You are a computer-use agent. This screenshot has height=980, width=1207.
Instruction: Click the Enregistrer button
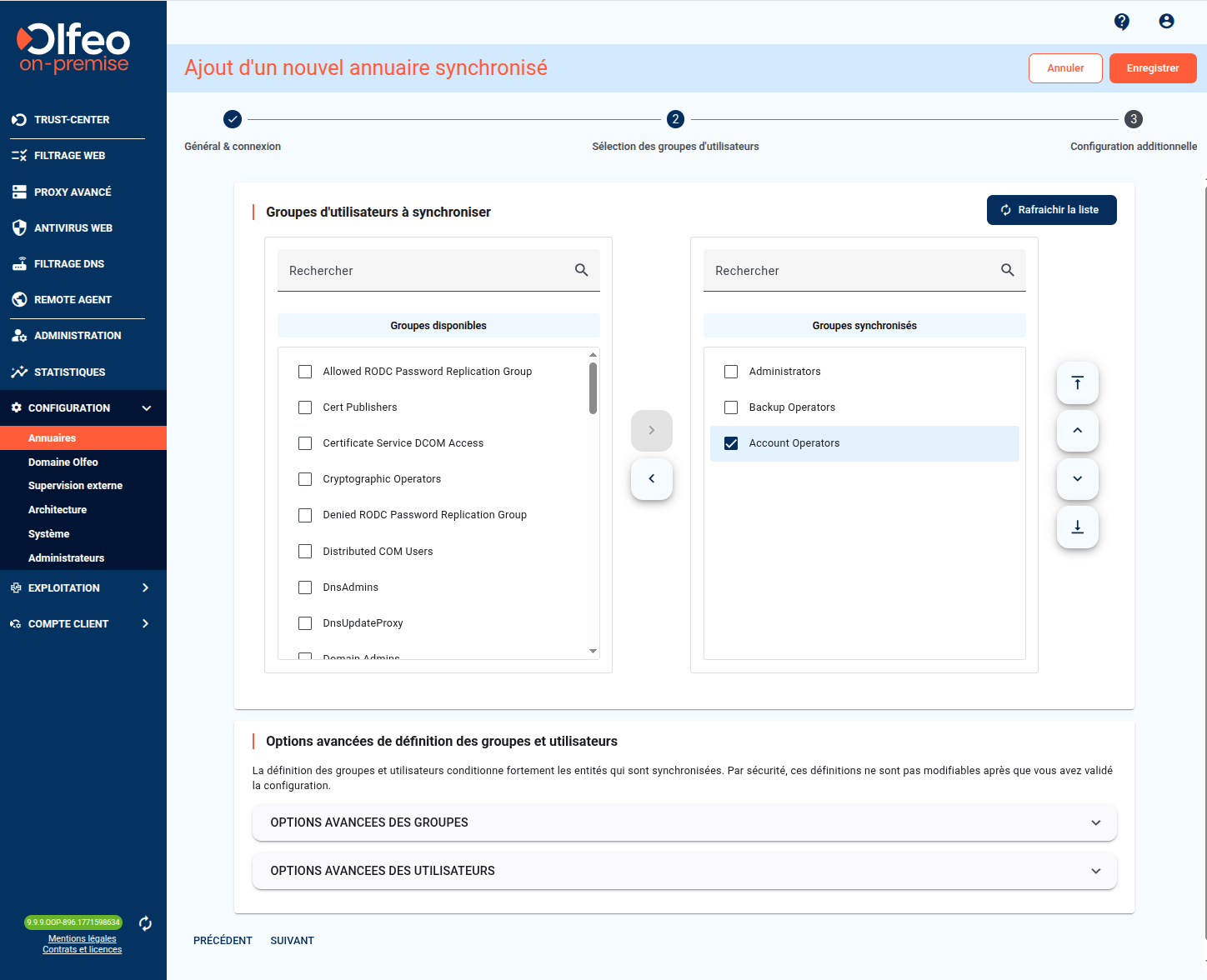[1152, 68]
